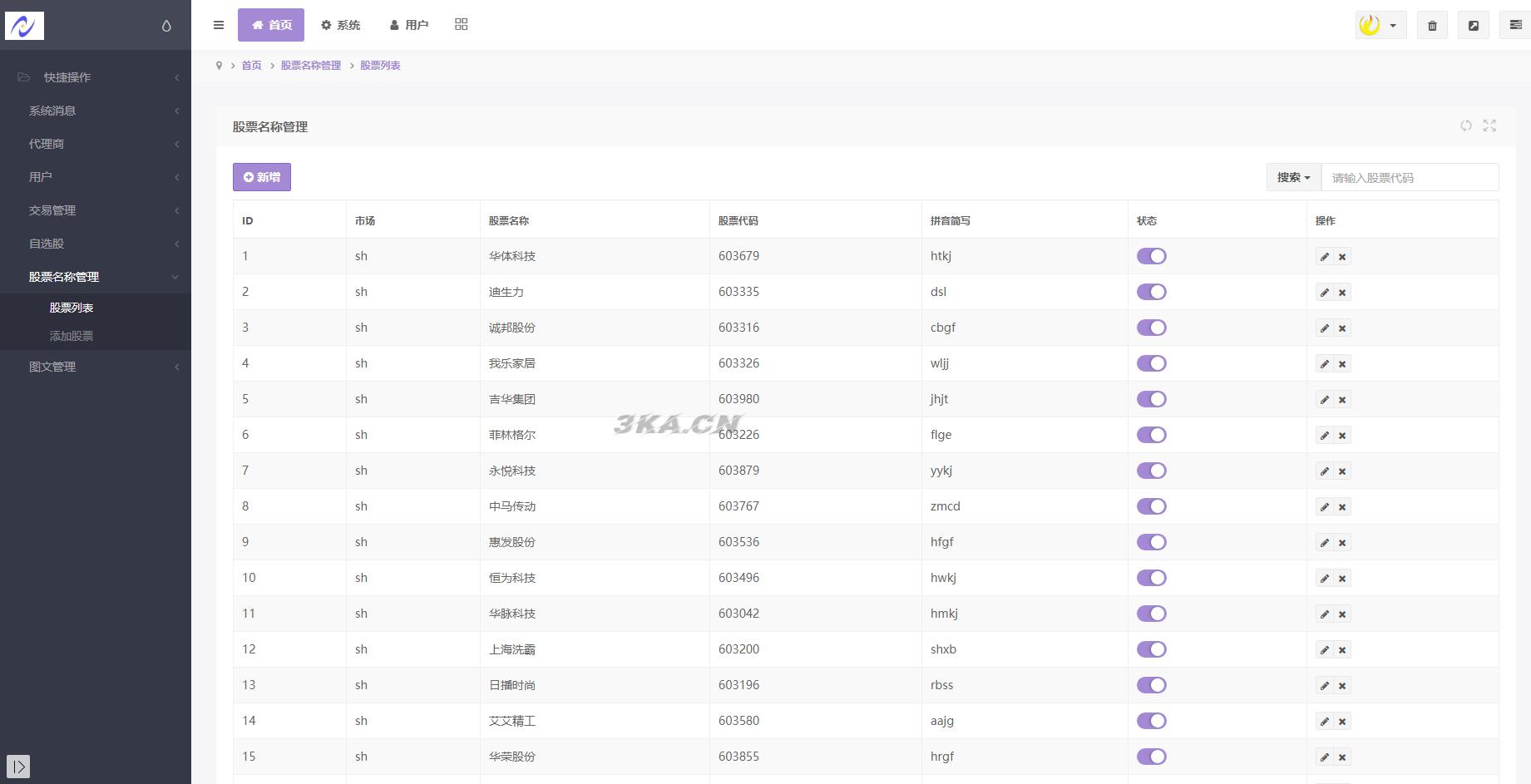
Task: Click the trash icon in top-right toolbar
Action: [x=1432, y=25]
